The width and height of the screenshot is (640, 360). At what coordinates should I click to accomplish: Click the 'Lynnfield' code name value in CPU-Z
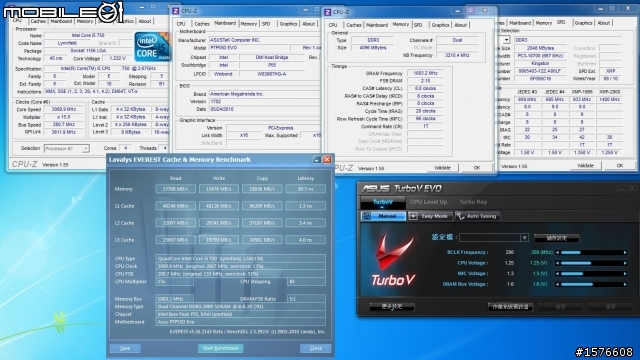pyautogui.click(x=67, y=43)
